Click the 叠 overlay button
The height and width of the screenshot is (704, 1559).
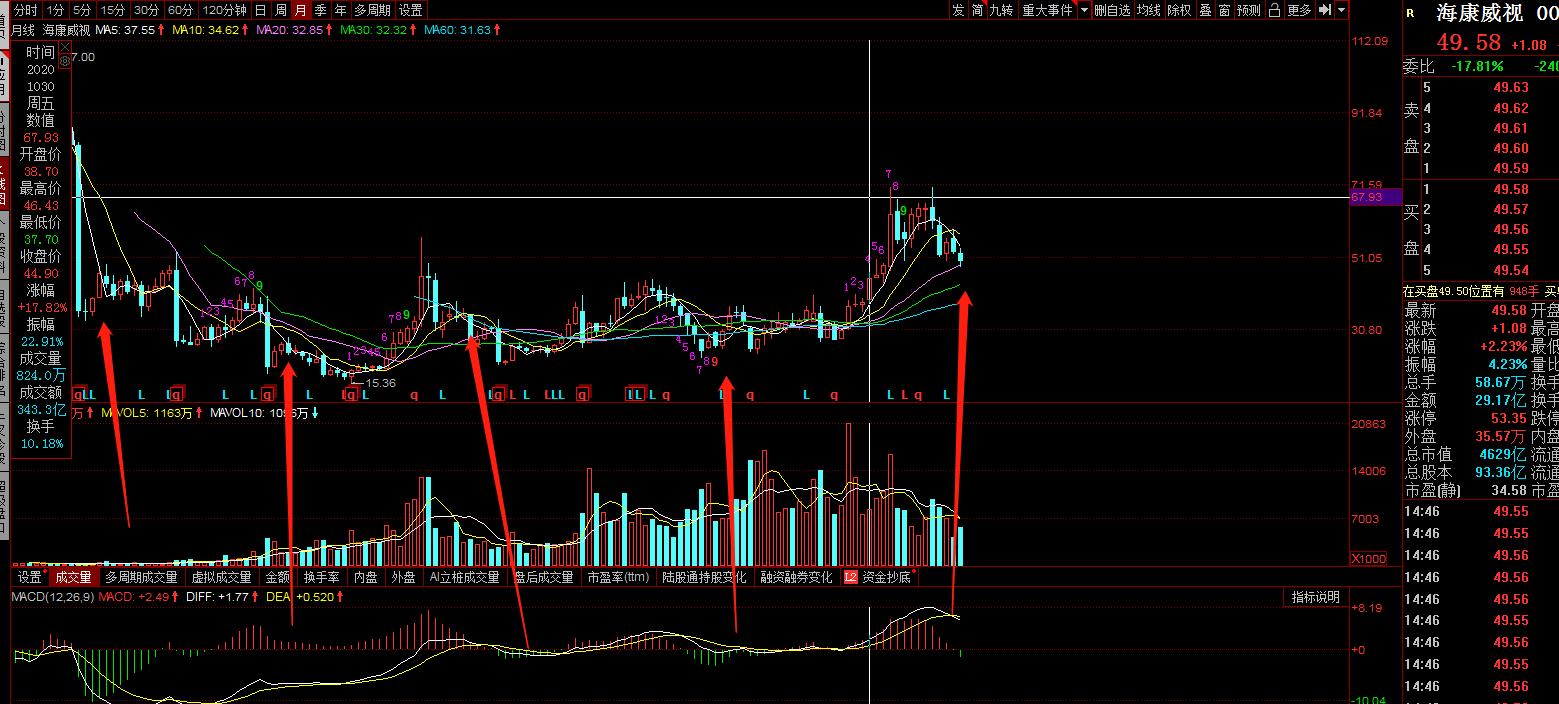pos(1205,10)
